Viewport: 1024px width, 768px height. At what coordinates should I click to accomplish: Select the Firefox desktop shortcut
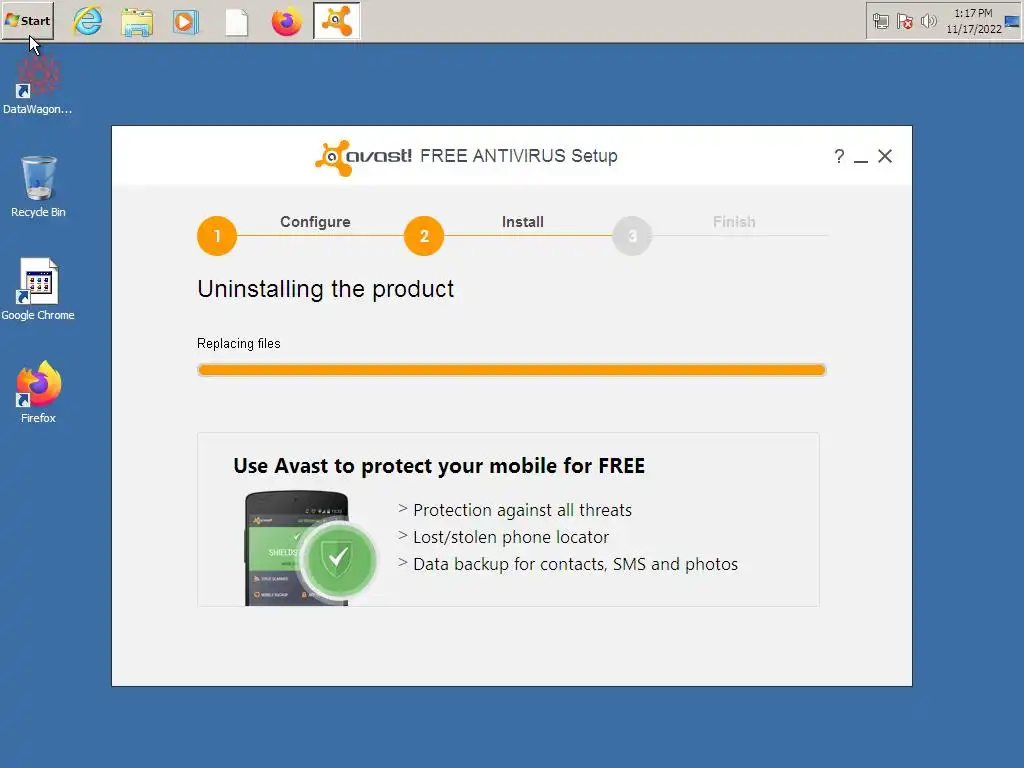tap(38, 392)
